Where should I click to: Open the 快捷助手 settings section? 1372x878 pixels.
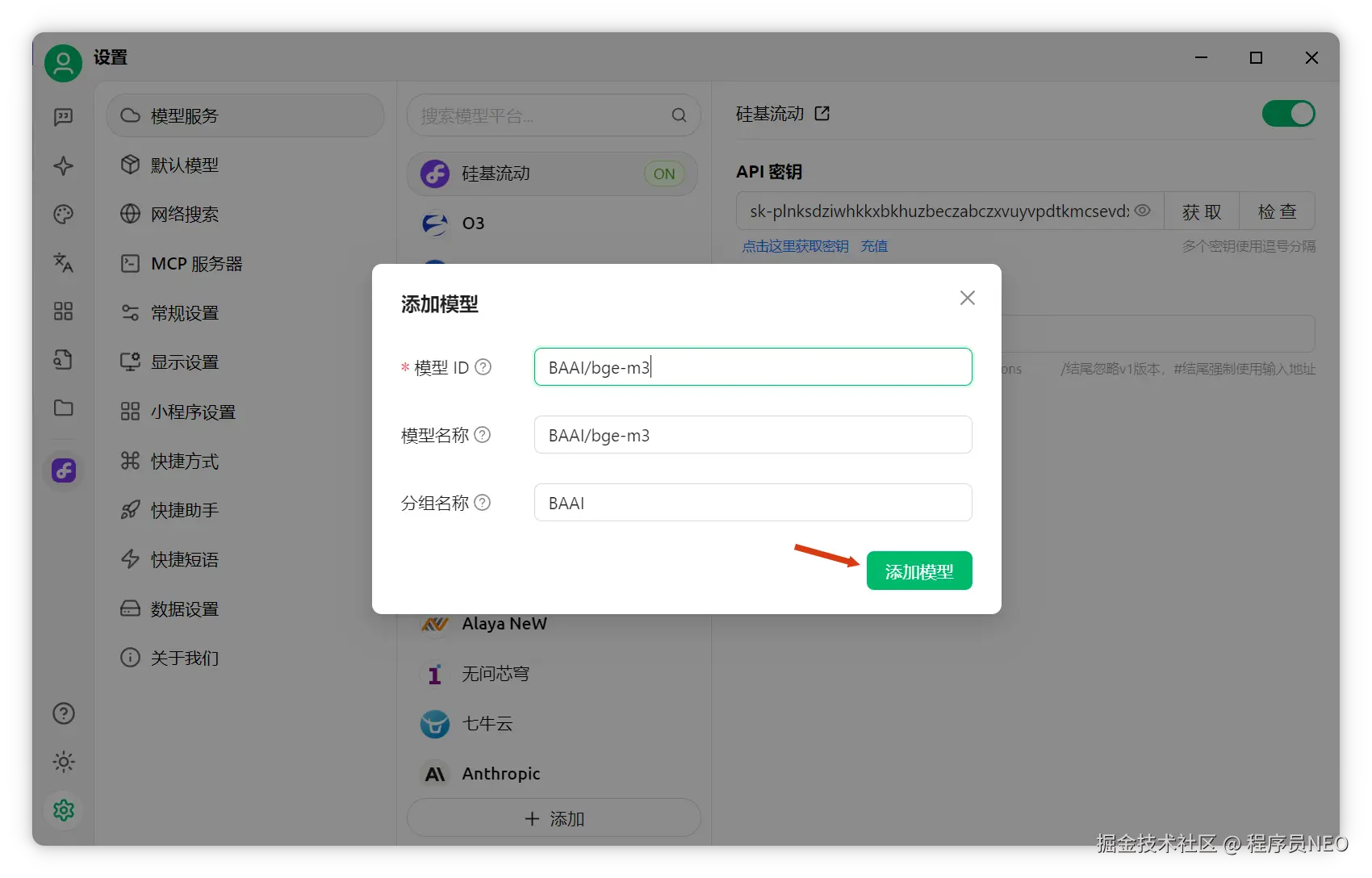(x=245, y=510)
